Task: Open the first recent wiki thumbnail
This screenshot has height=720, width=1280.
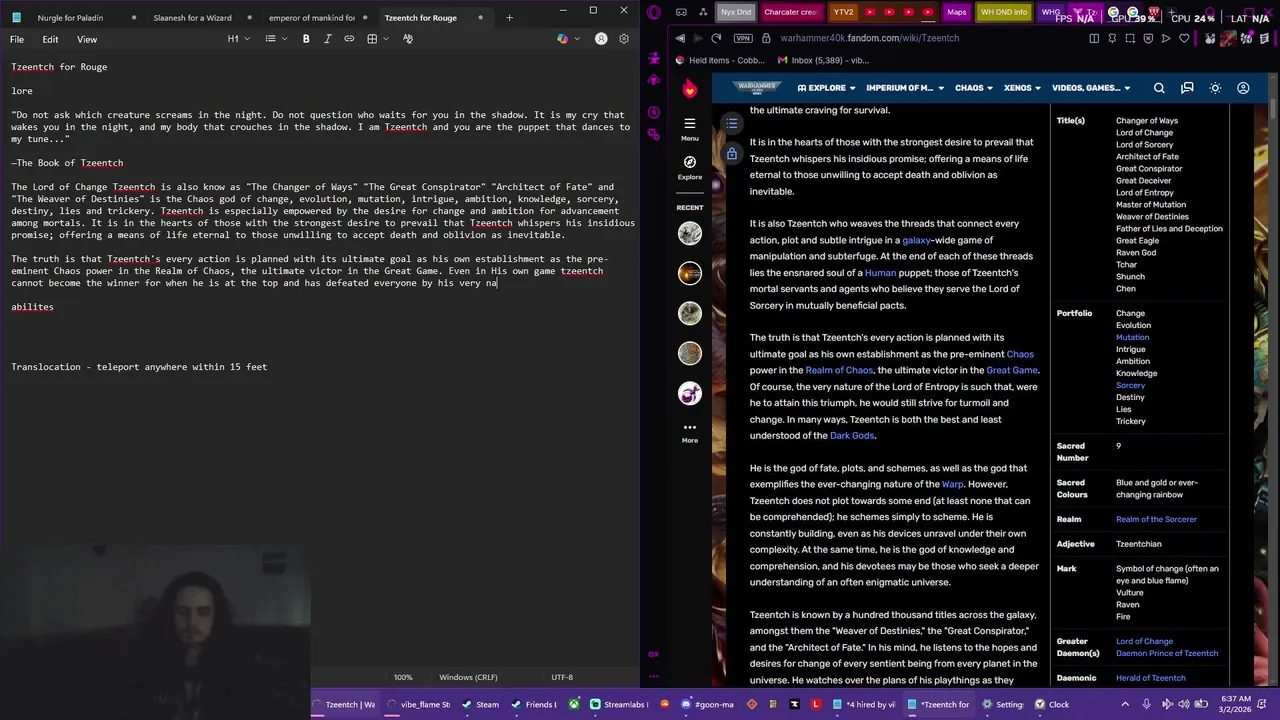Action: 690,233
